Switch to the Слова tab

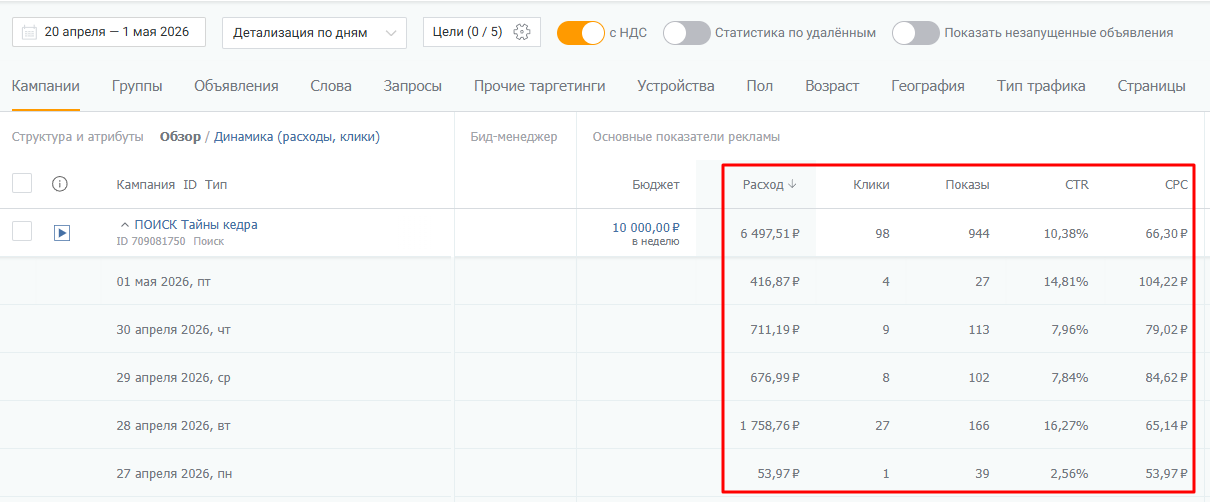click(331, 86)
